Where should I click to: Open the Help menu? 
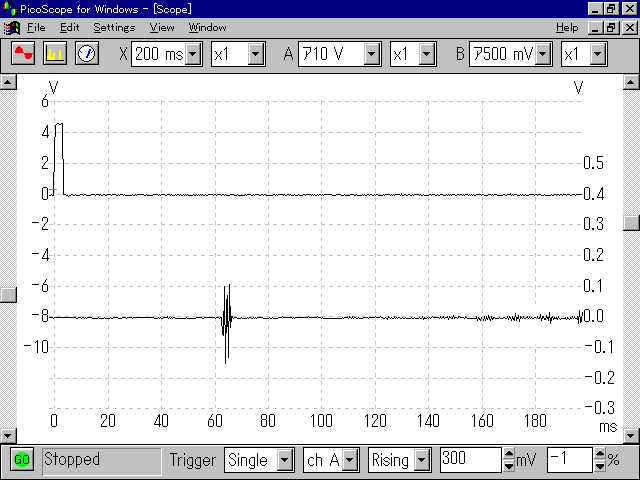(x=567, y=28)
